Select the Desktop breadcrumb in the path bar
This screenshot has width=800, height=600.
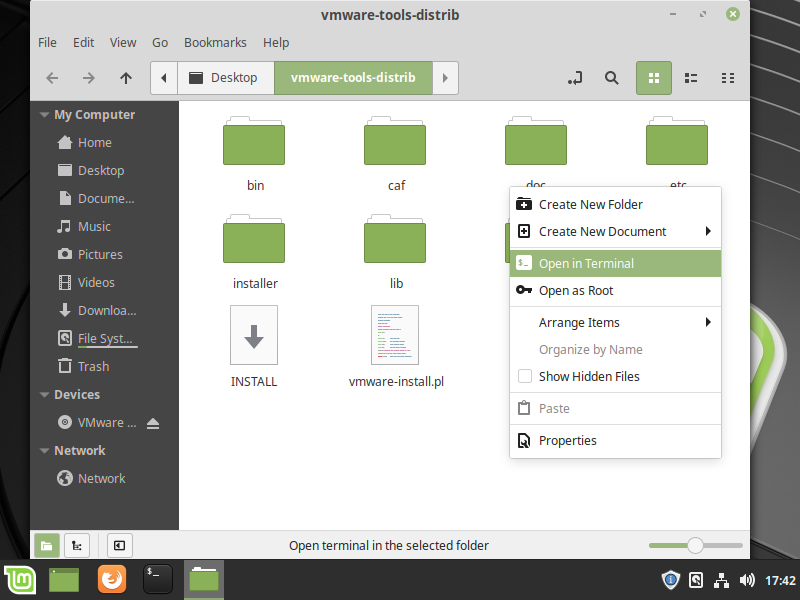(226, 78)
